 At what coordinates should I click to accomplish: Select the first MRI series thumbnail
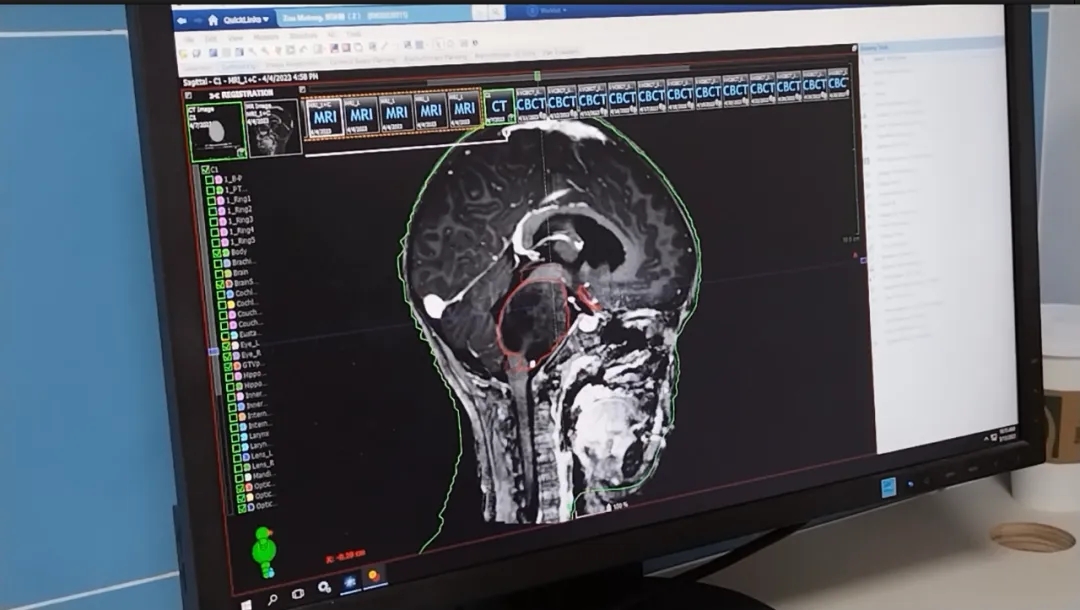point(324,116)
